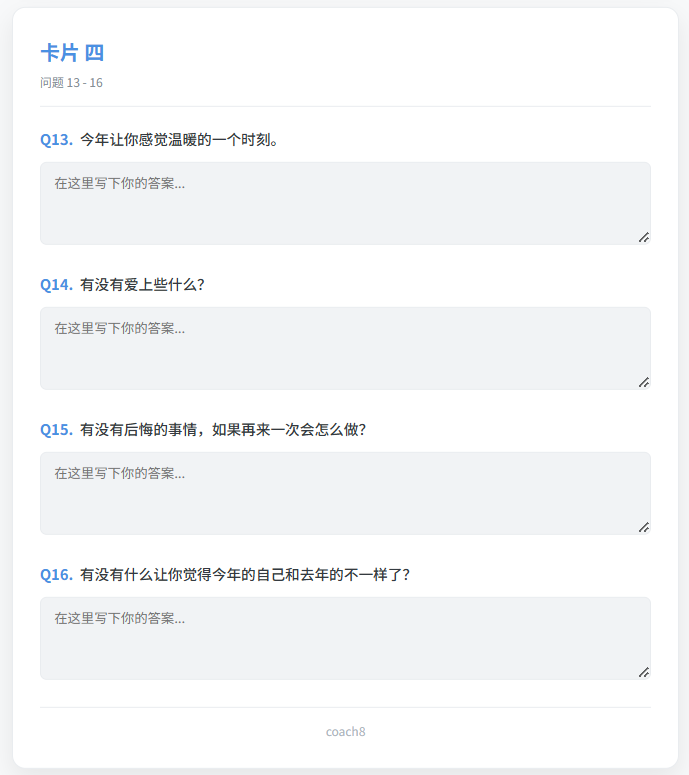Screen dimensions: 689x775
Task: Click the resize handle of Q13's text area
Action: click(644, 237)
